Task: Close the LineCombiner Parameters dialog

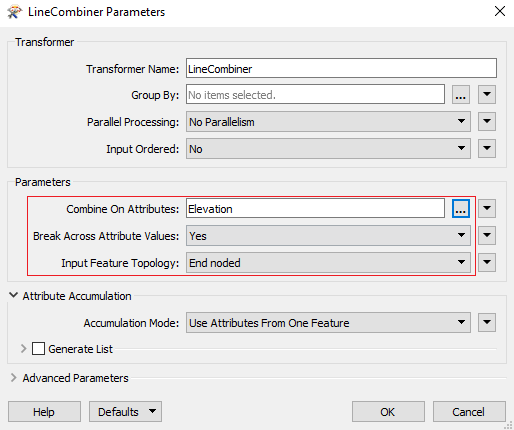Action: 500,11
